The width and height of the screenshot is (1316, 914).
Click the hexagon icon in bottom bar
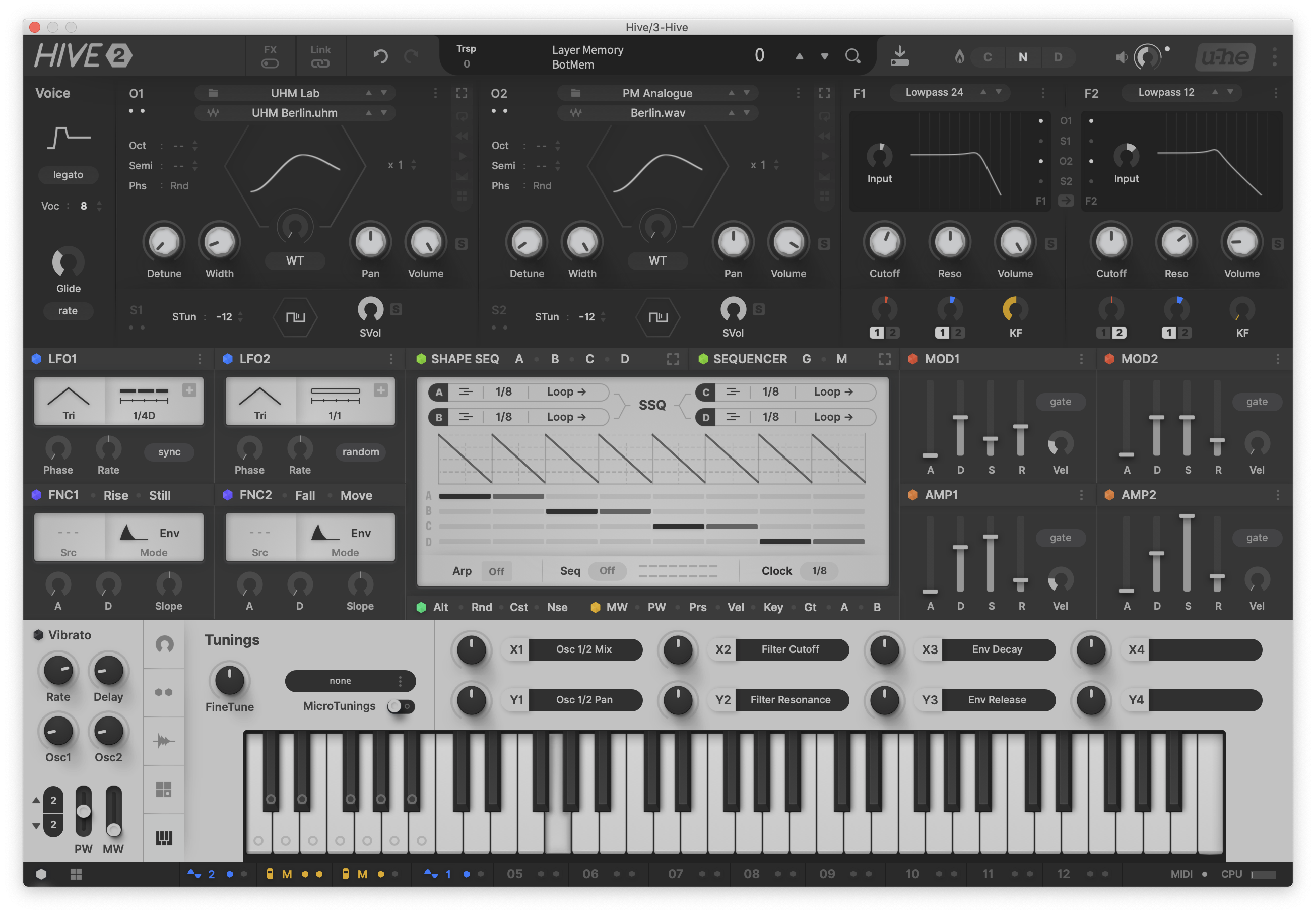41,874
